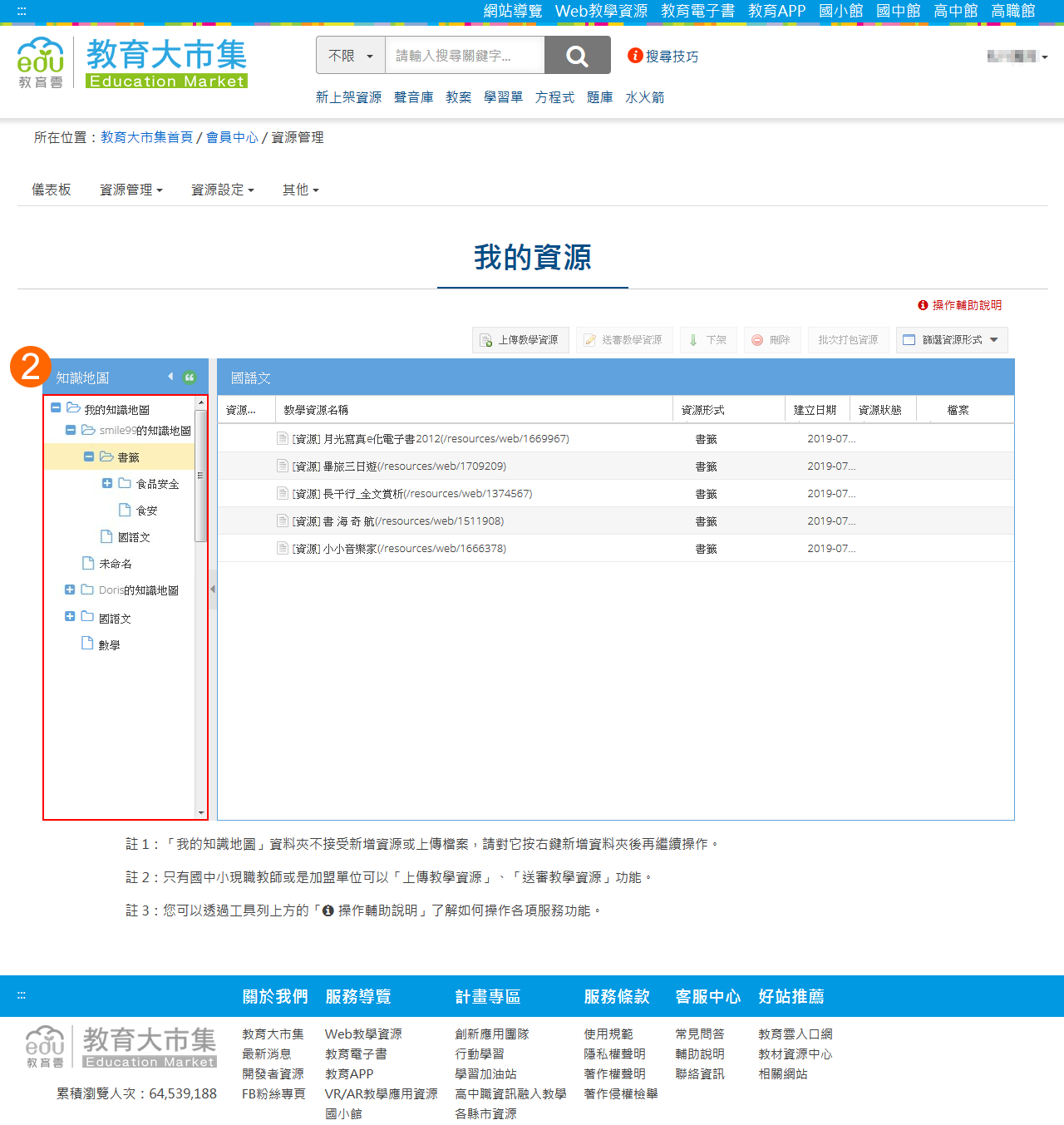
Task: Collapse smile99的知識地圖 node
Action: point(70,430)
